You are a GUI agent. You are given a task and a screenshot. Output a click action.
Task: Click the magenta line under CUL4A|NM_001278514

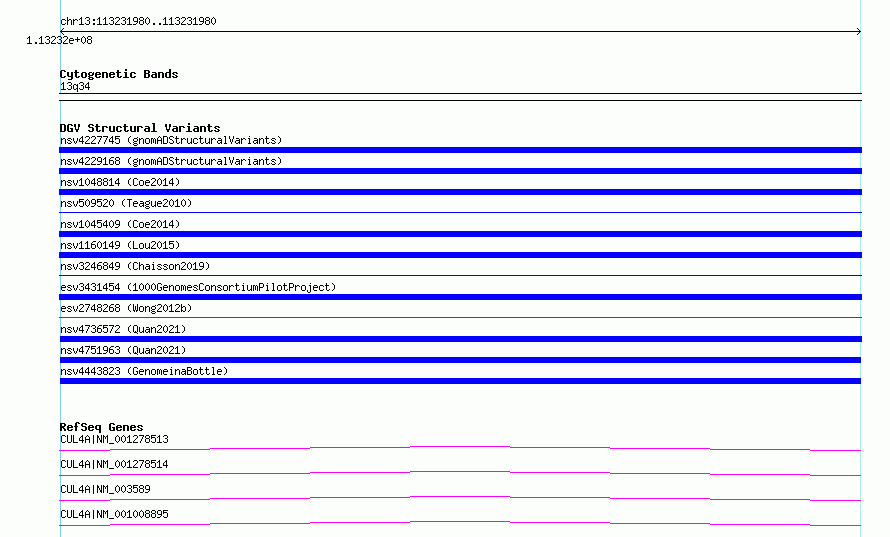460,473
